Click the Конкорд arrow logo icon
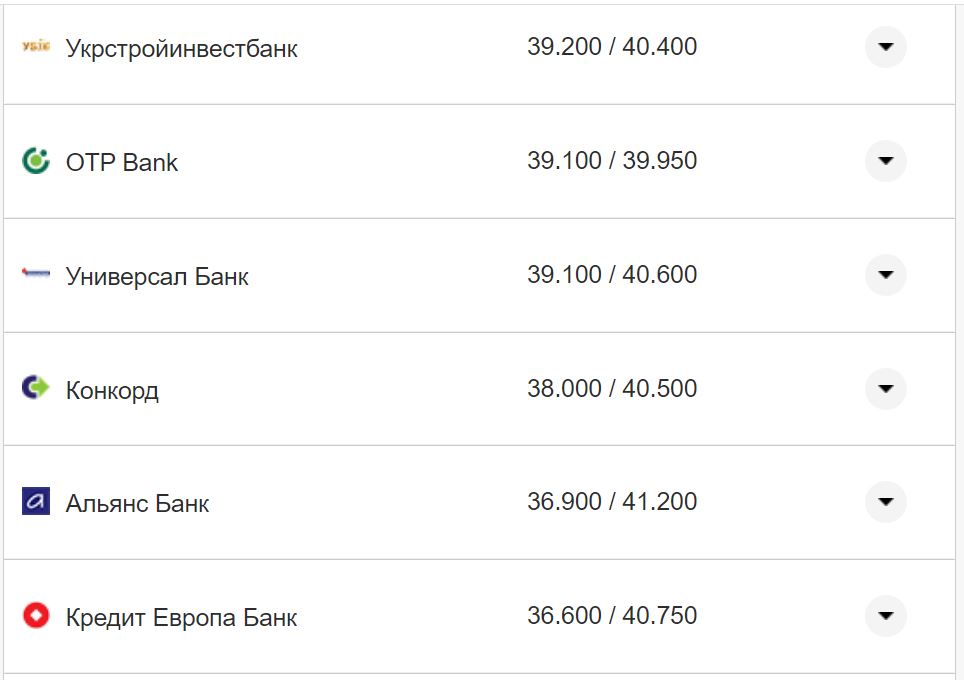The height and width of the screenshot is (680, 964). [x=36, y=387]
